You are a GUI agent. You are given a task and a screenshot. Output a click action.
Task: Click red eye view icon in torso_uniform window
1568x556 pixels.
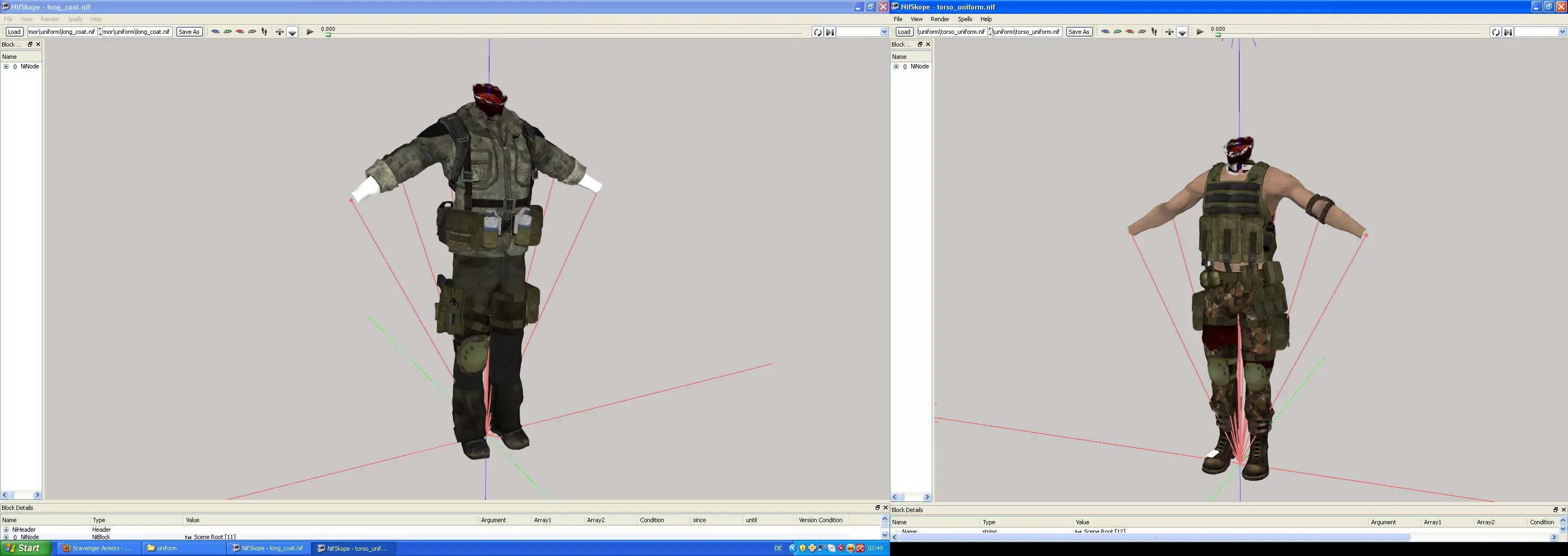(x=1130, y=32)
